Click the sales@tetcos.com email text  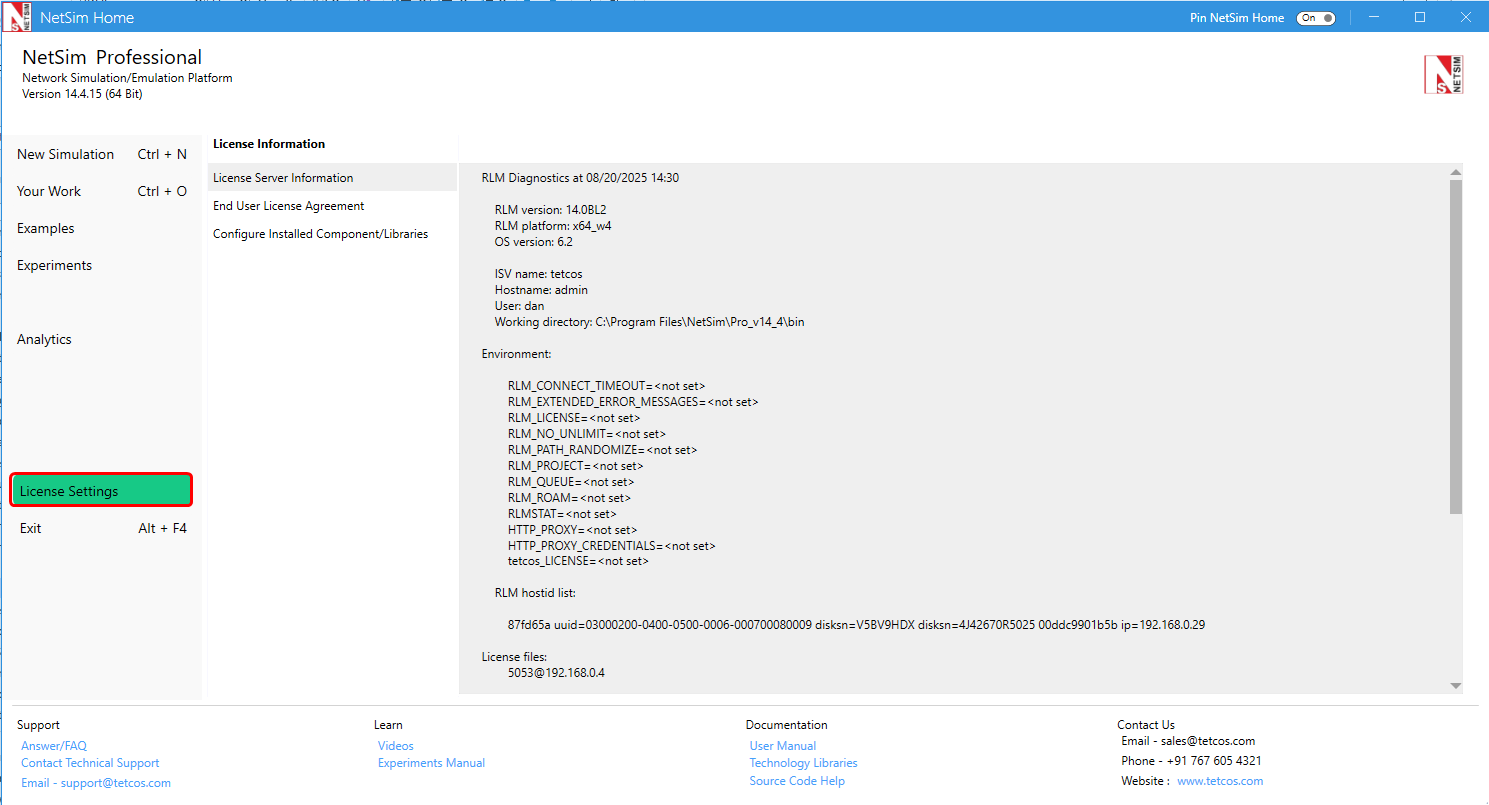click(1208, 741)
